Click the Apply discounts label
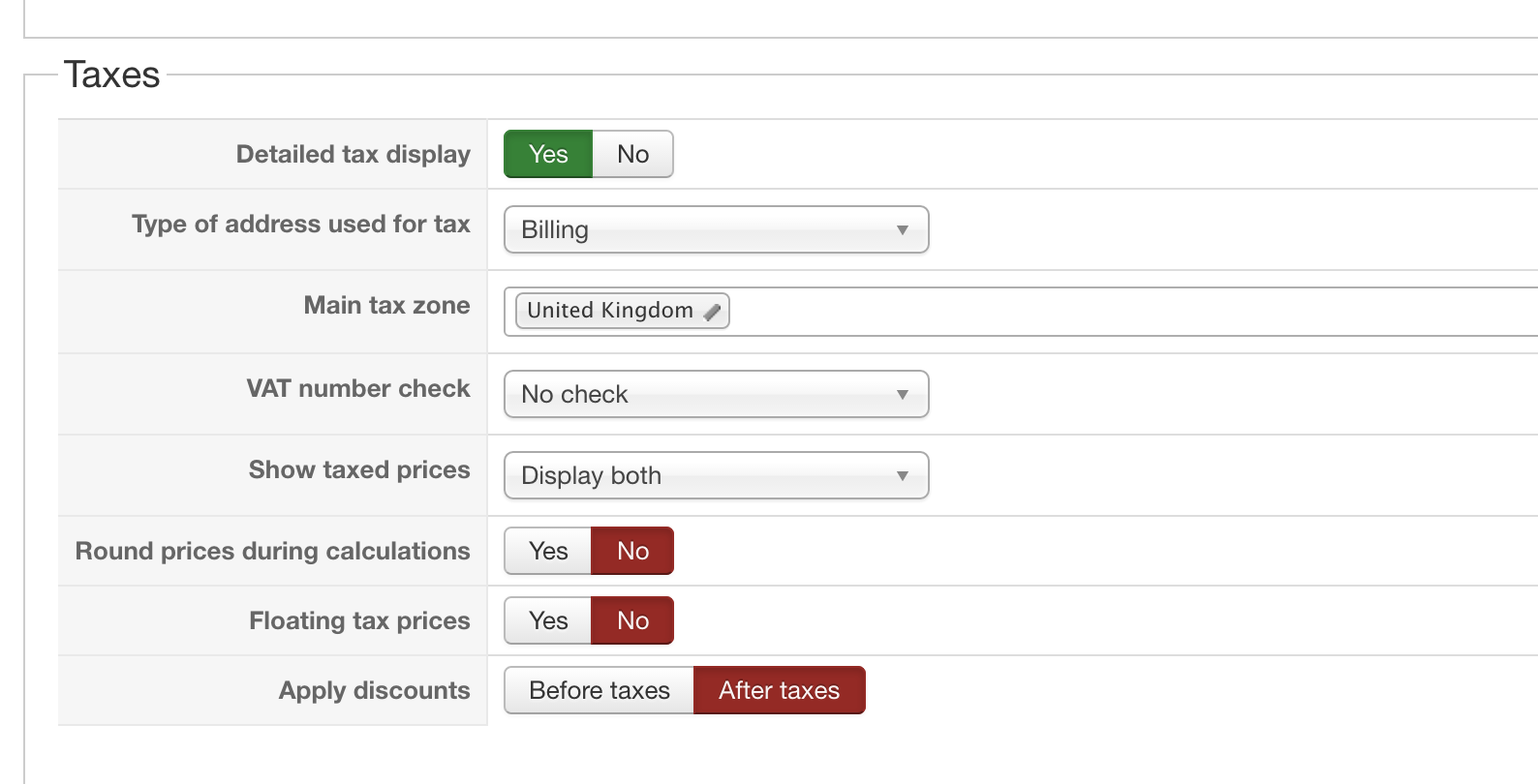1538x784 pixels. (374, 690)
